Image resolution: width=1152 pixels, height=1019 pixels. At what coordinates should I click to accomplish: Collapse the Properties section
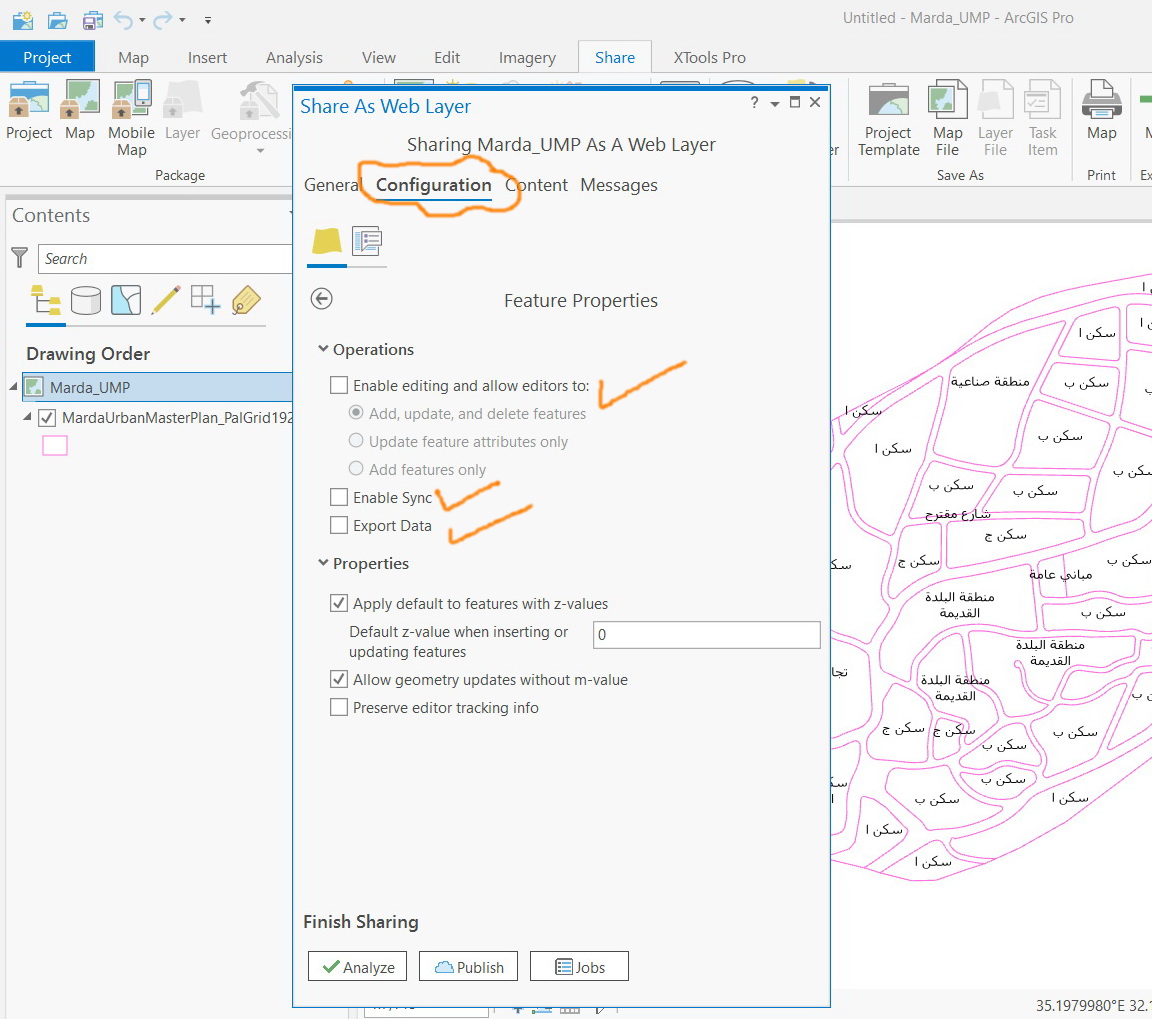click(x=323, y=563)
